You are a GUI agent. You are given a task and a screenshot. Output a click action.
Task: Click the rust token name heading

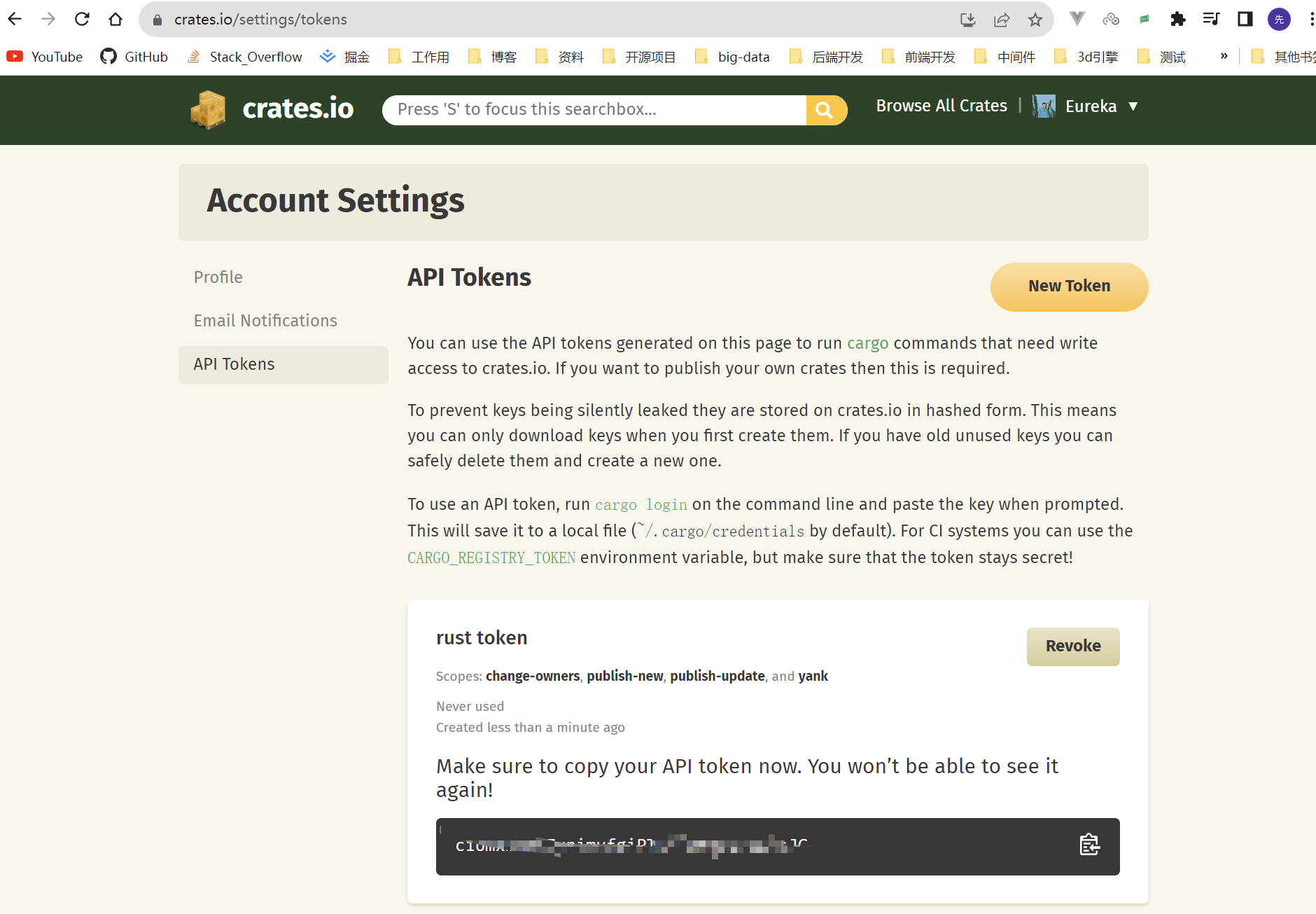482,638
